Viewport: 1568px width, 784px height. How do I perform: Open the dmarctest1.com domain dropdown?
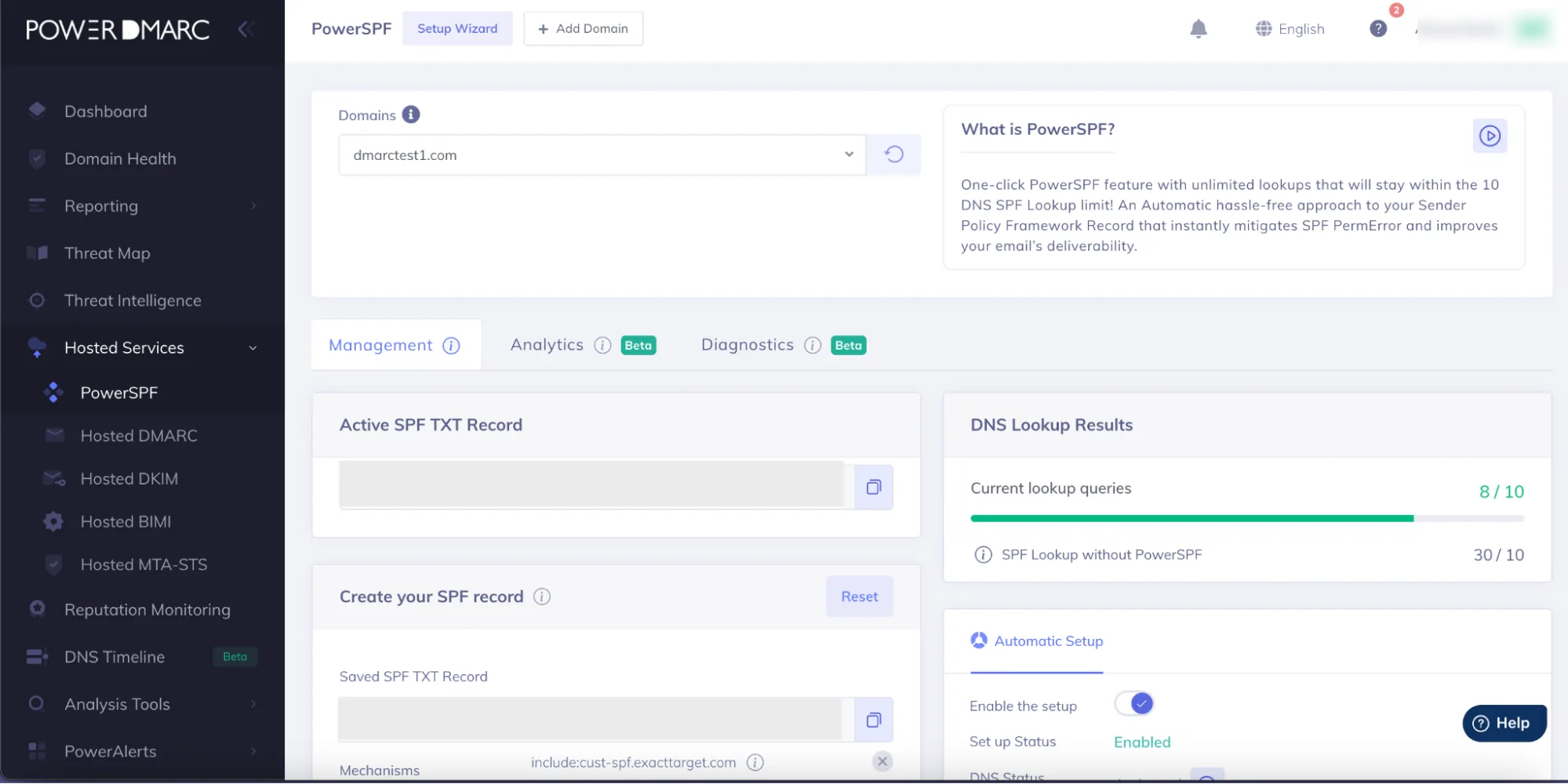(602, 154)
